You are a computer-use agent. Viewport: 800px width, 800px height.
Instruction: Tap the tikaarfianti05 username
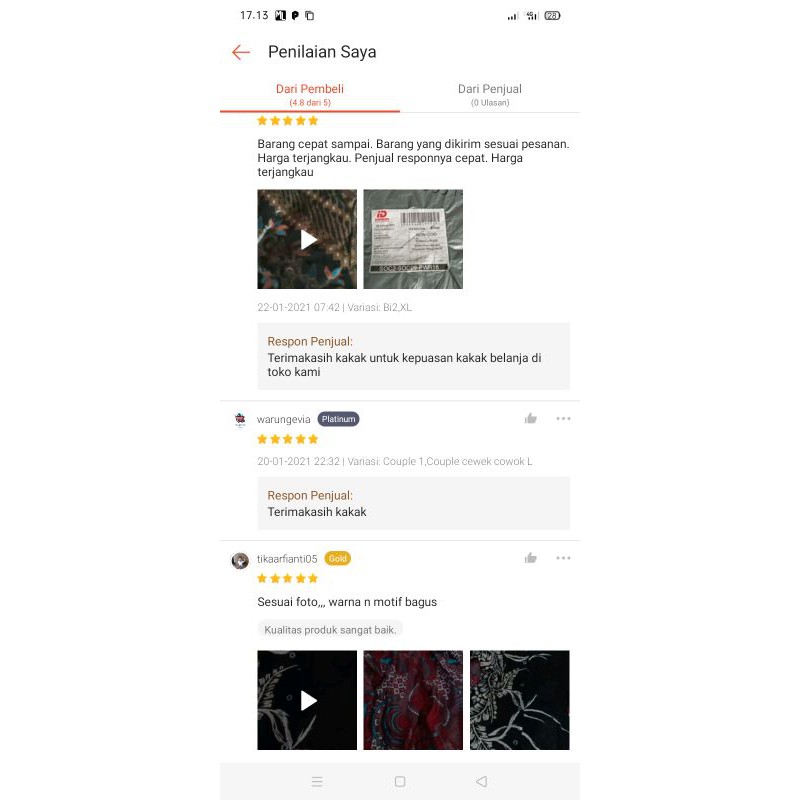tap(287, 559)
